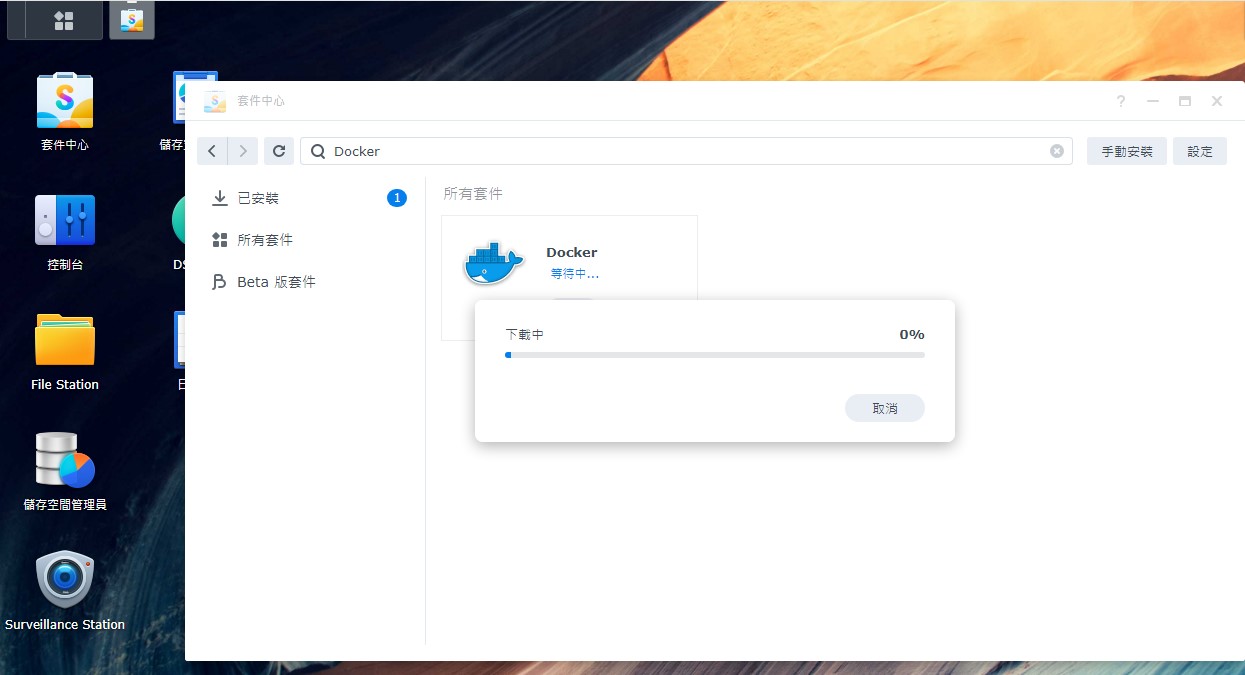Viewport: 1245px width, 675px height.
Task: Go forward with the right arrow button
Action: click(x=242, y=151)
